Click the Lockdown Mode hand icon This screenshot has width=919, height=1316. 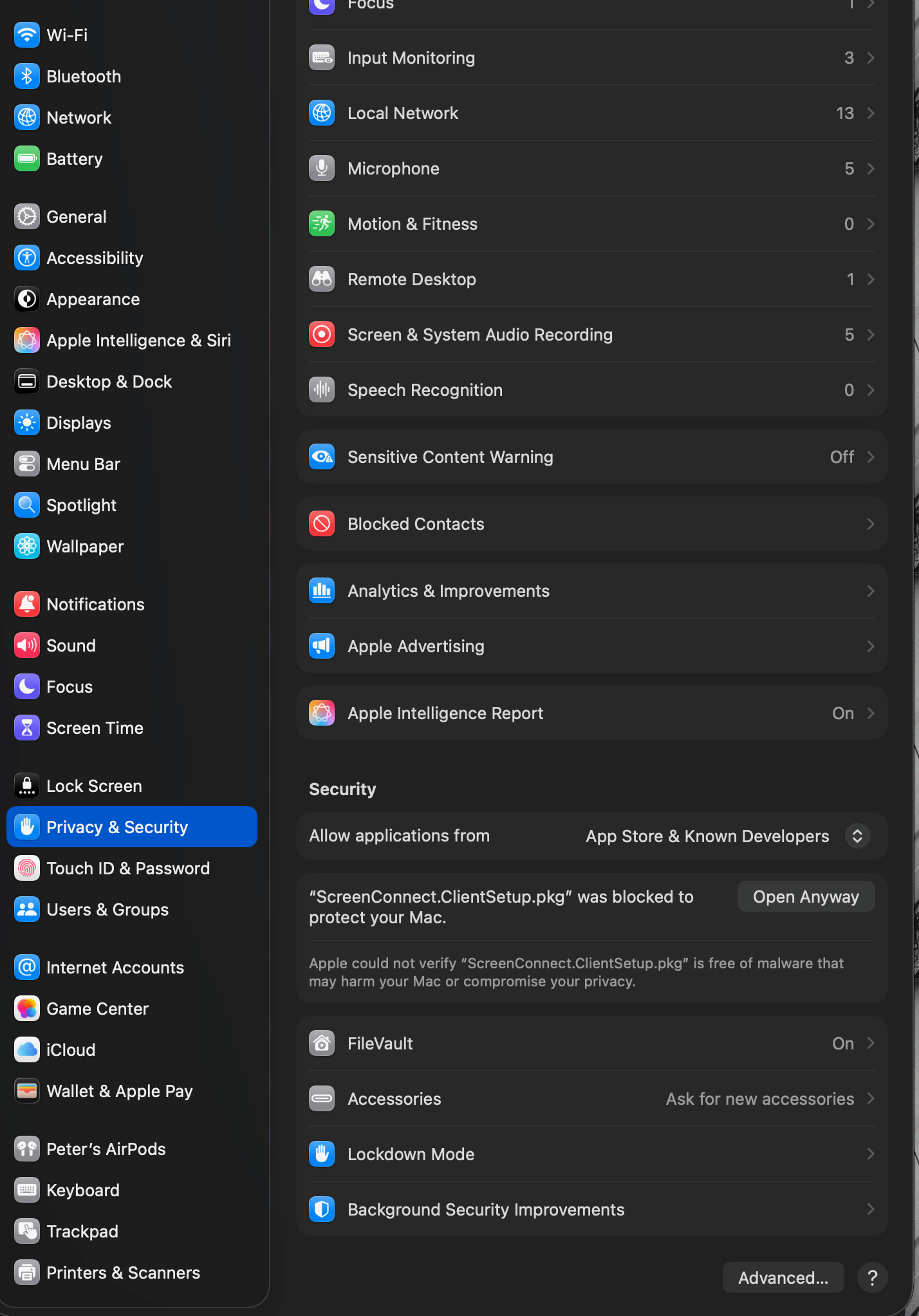coord(322,1154)
